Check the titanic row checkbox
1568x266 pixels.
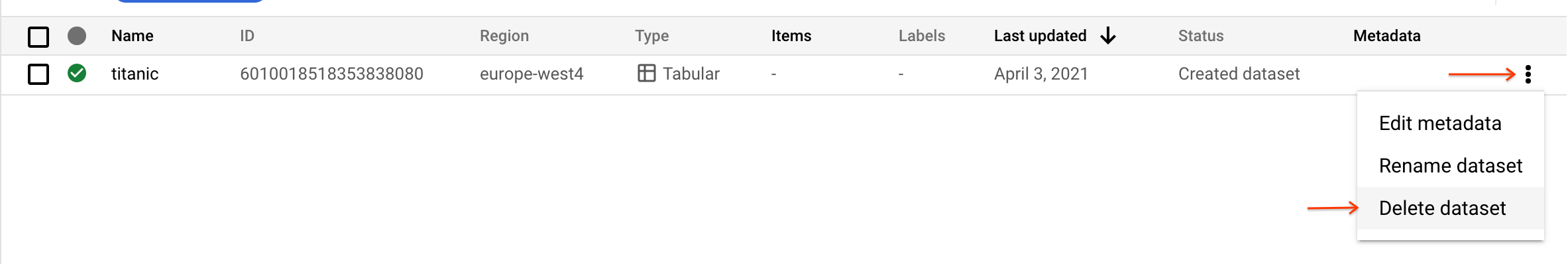coord(38,74)
